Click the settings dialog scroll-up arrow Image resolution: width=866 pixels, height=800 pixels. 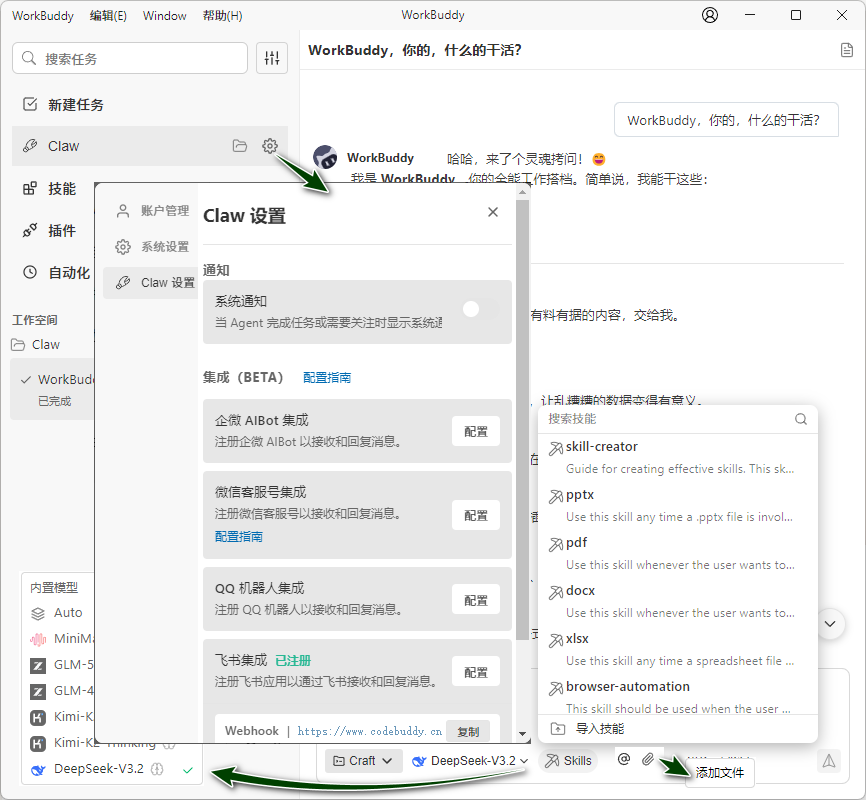522,192
